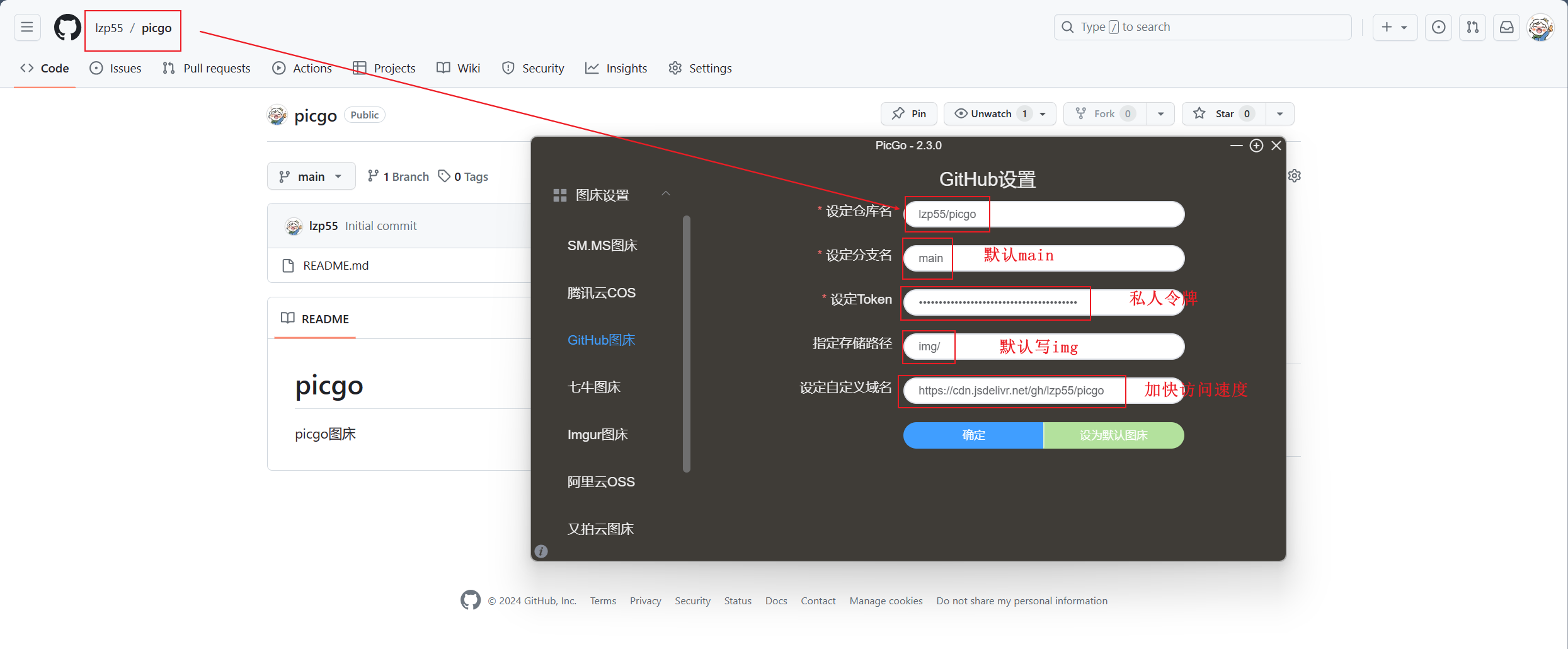Viewport: 1568px width, 649px height.
Task: Select the README tab in file viewer
Action: click(x=315, y=319)
